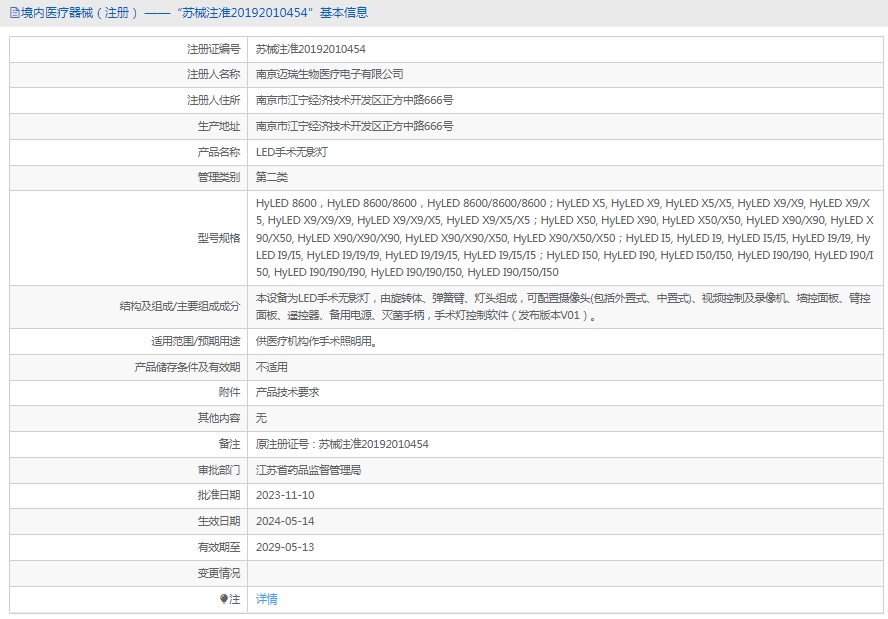Click the 型号规格 label
The image size is (888, 619).
(219, 238)
